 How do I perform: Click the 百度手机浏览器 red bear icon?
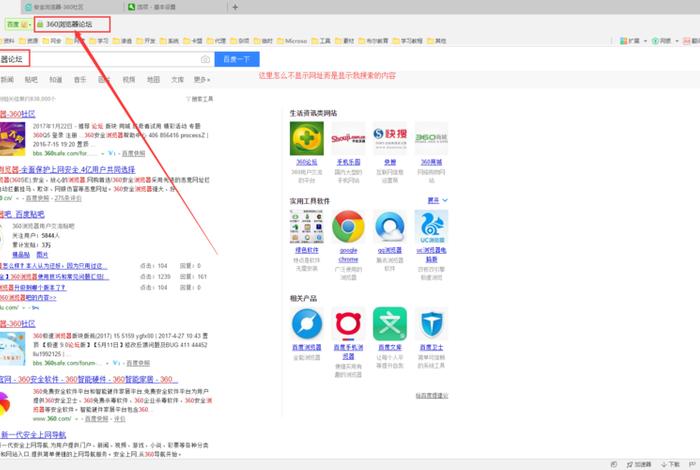point(348,324)
